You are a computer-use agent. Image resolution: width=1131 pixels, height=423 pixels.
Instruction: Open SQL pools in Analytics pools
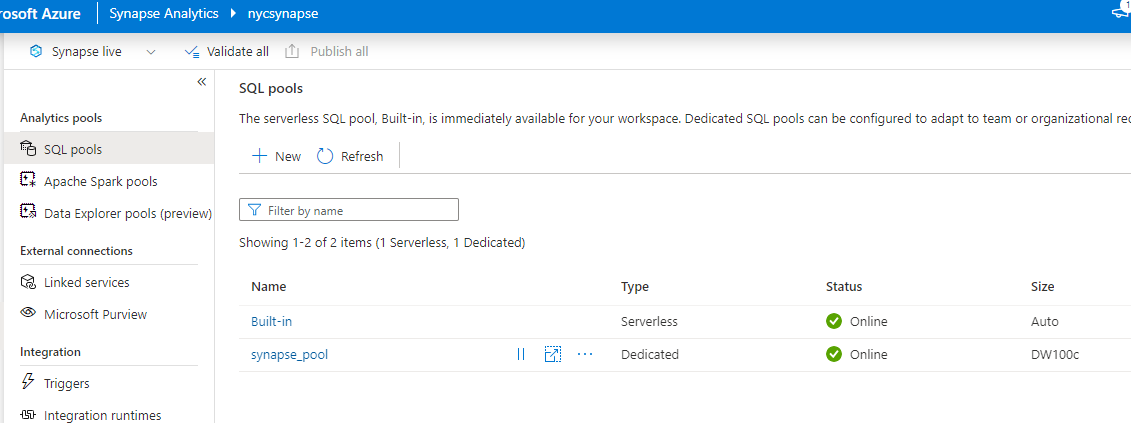point(108,149)
